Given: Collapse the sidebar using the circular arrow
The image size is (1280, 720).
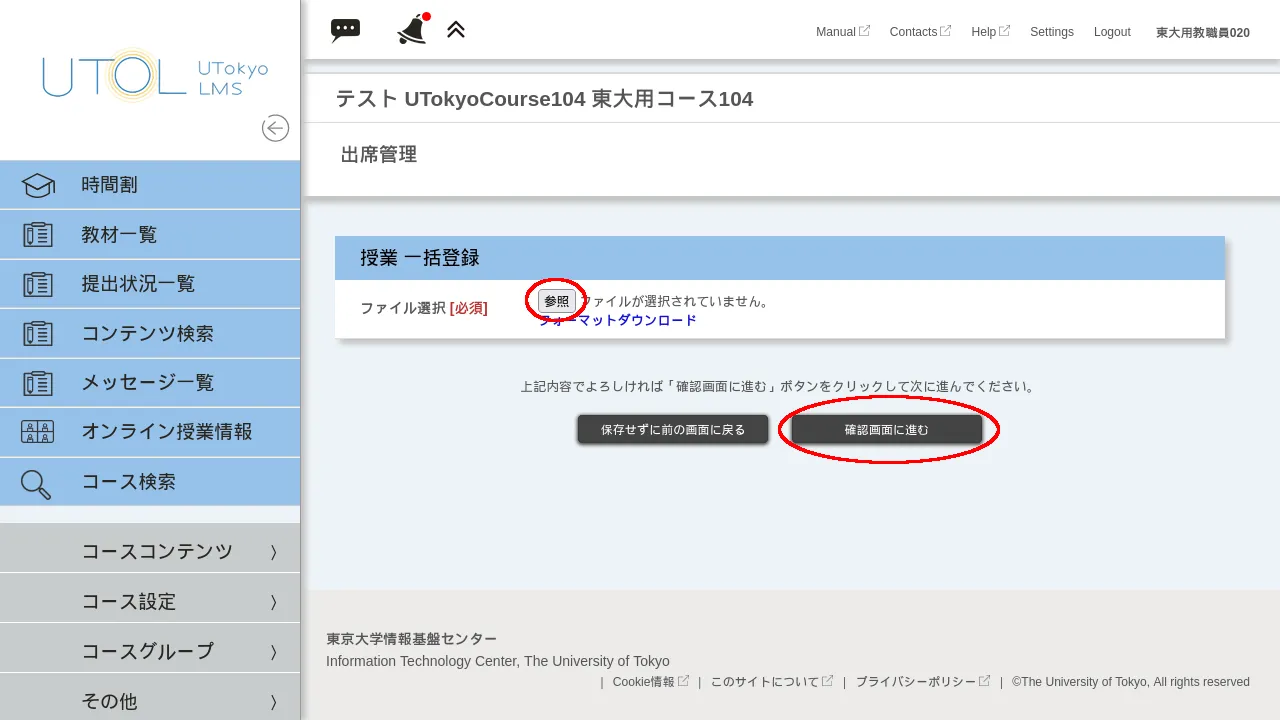Looking at the screenshot, I should click(275, 128).
